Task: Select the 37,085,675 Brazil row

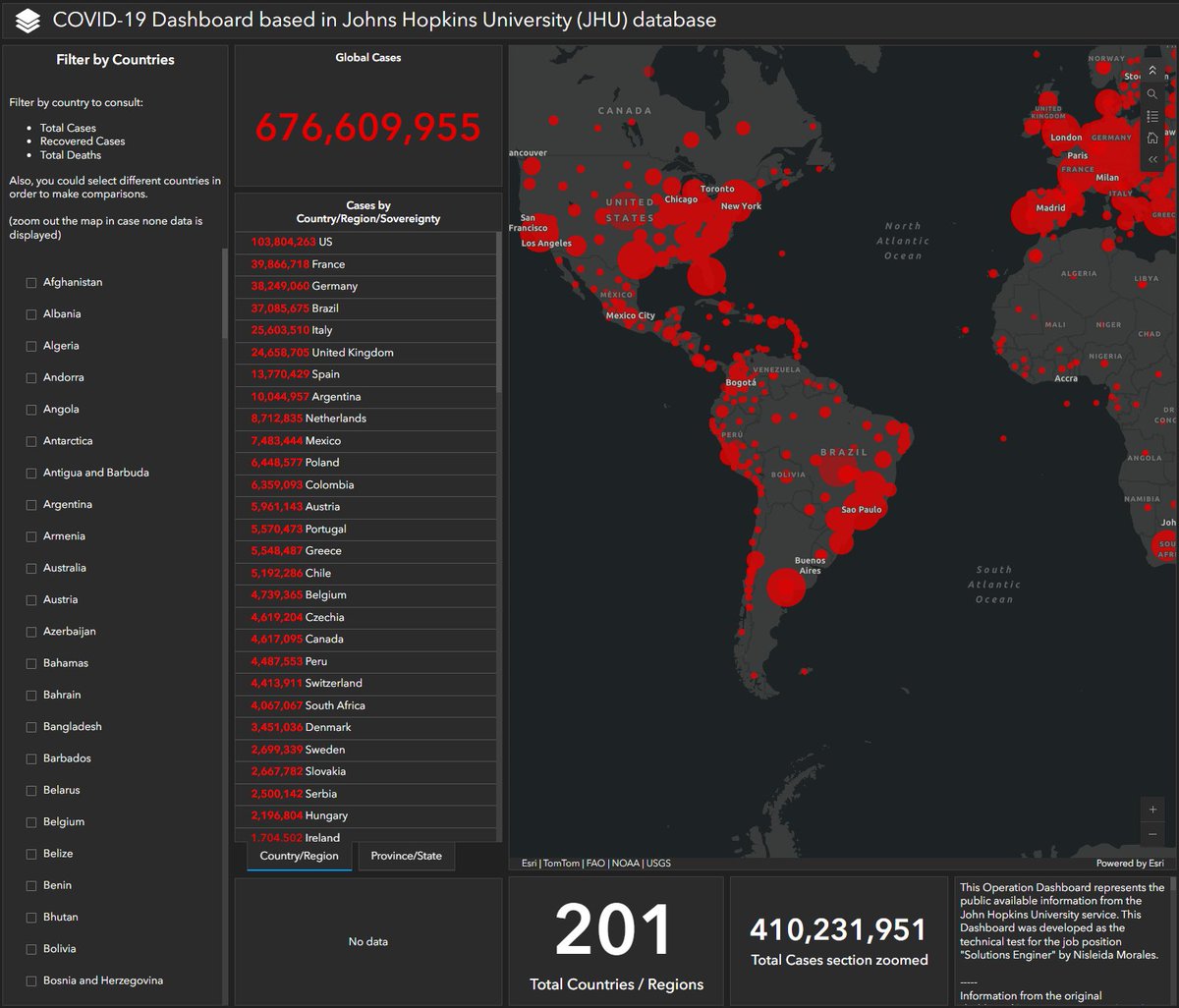Action: click(x=365, y=308)
